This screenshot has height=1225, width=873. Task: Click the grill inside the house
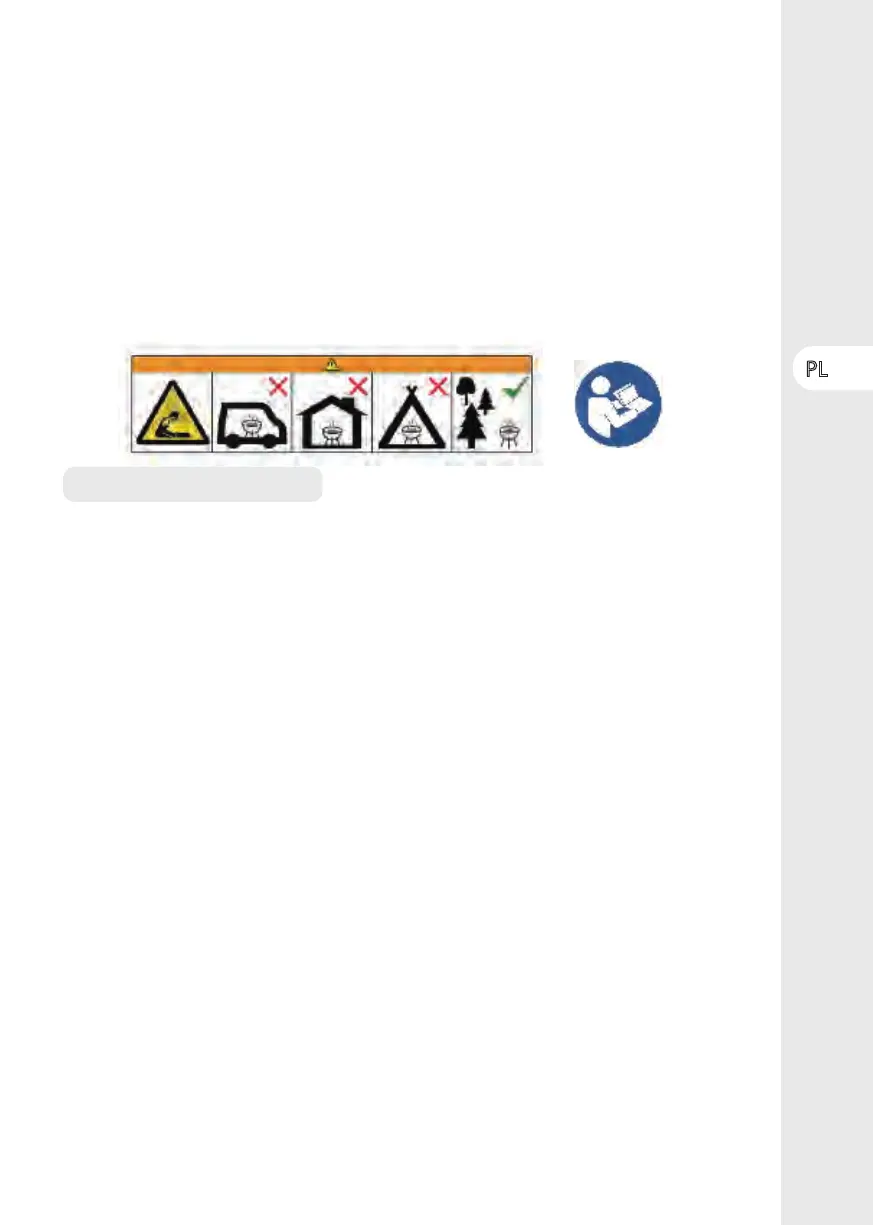pyautogui.click(x=332, y=433)
